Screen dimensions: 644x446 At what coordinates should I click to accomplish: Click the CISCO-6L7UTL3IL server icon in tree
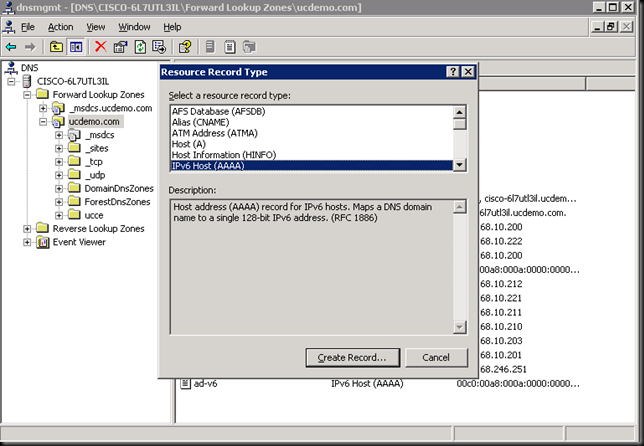click(x=27, y=81)
